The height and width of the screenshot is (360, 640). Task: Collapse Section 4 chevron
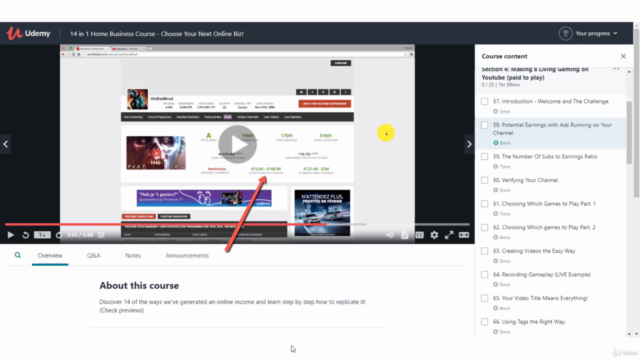click(616, 69)
